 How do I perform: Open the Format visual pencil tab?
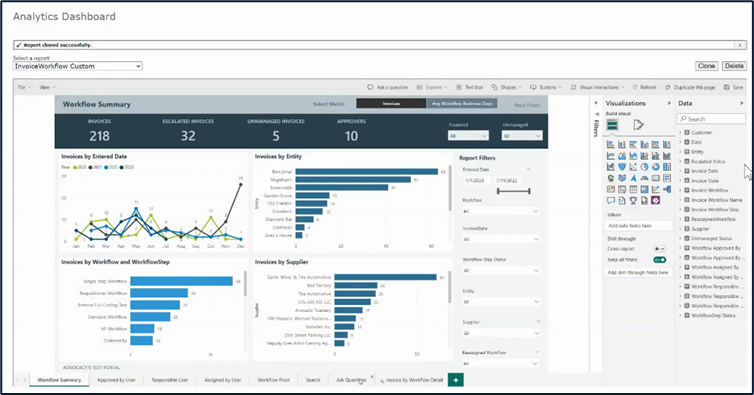(x=638, y=125)
